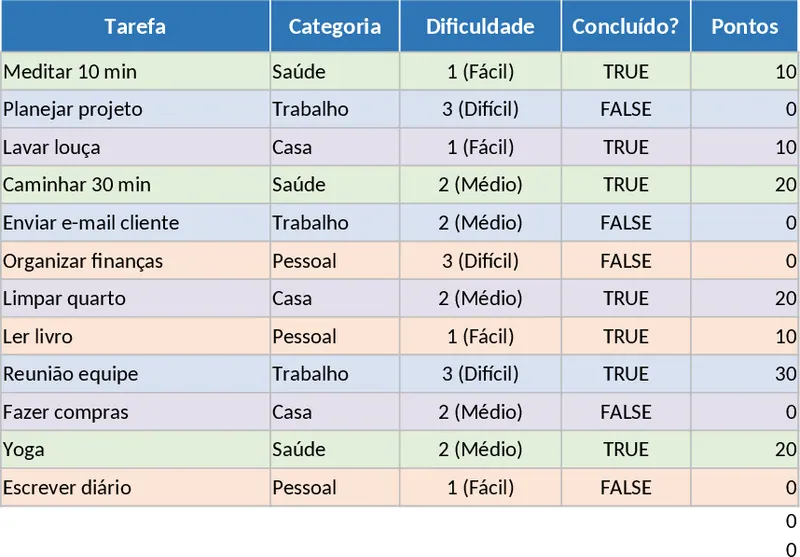Click the Ler livro cell
800x557 pixels.
click(x=135, y=336)
